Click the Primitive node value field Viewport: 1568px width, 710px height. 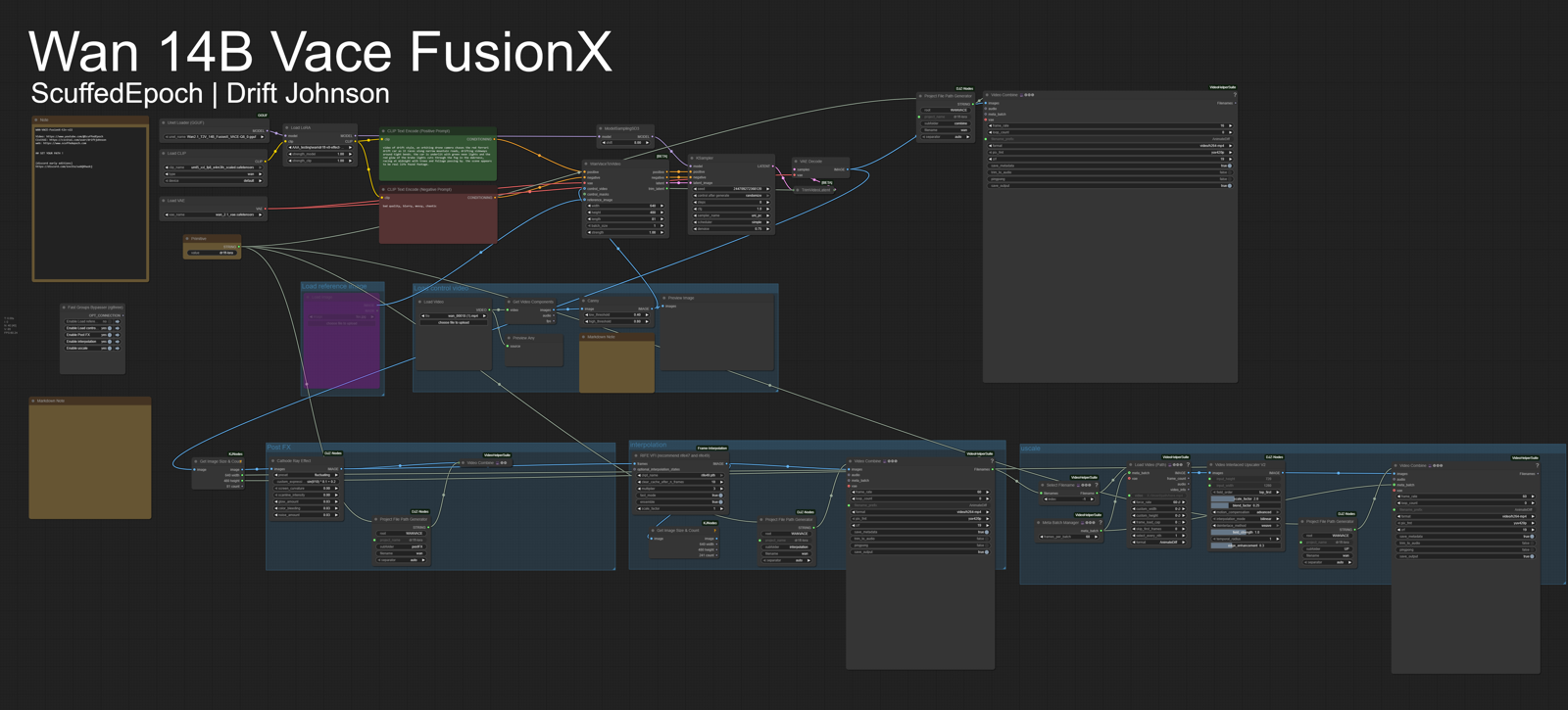click(x=212, y=253)
